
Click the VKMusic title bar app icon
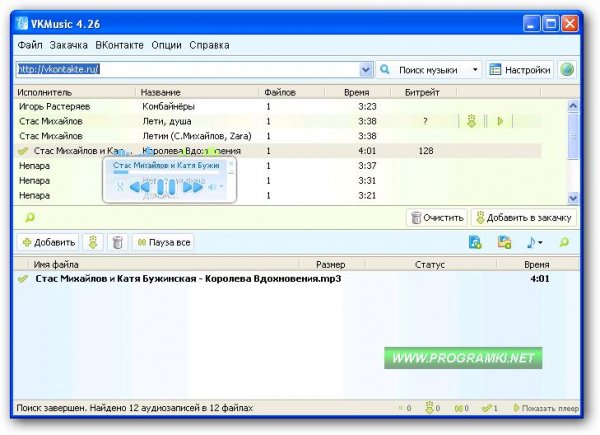coord(22,24)
